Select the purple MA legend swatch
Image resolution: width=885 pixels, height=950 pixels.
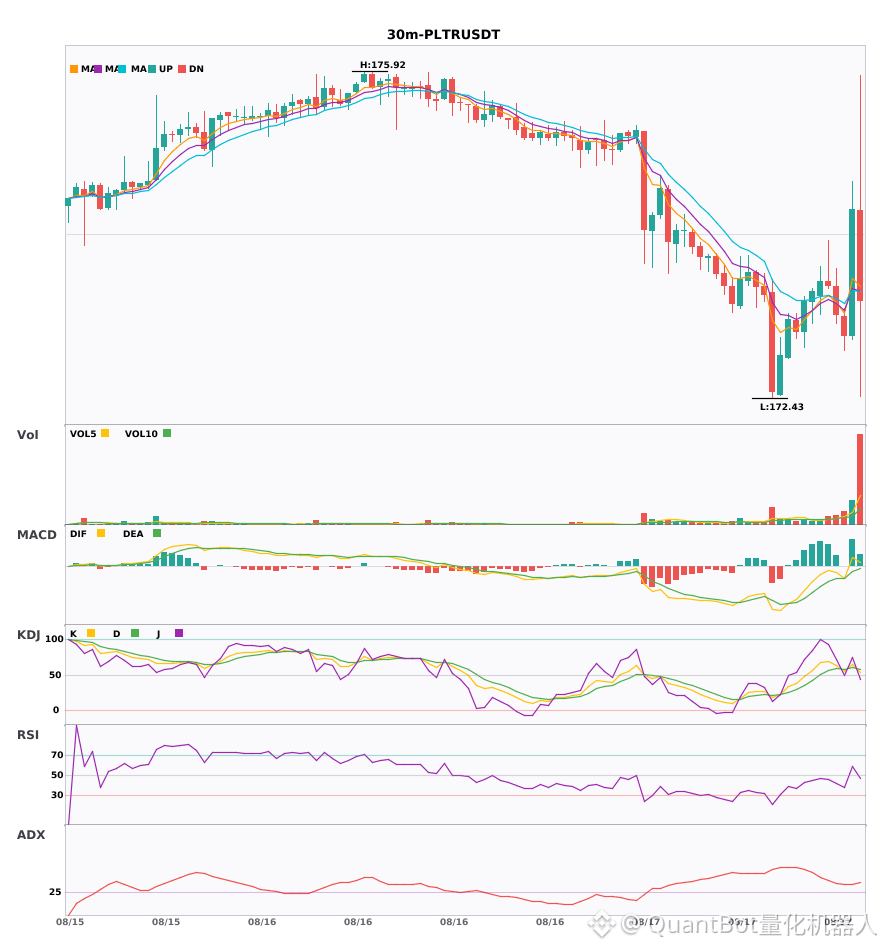[98, 69]
